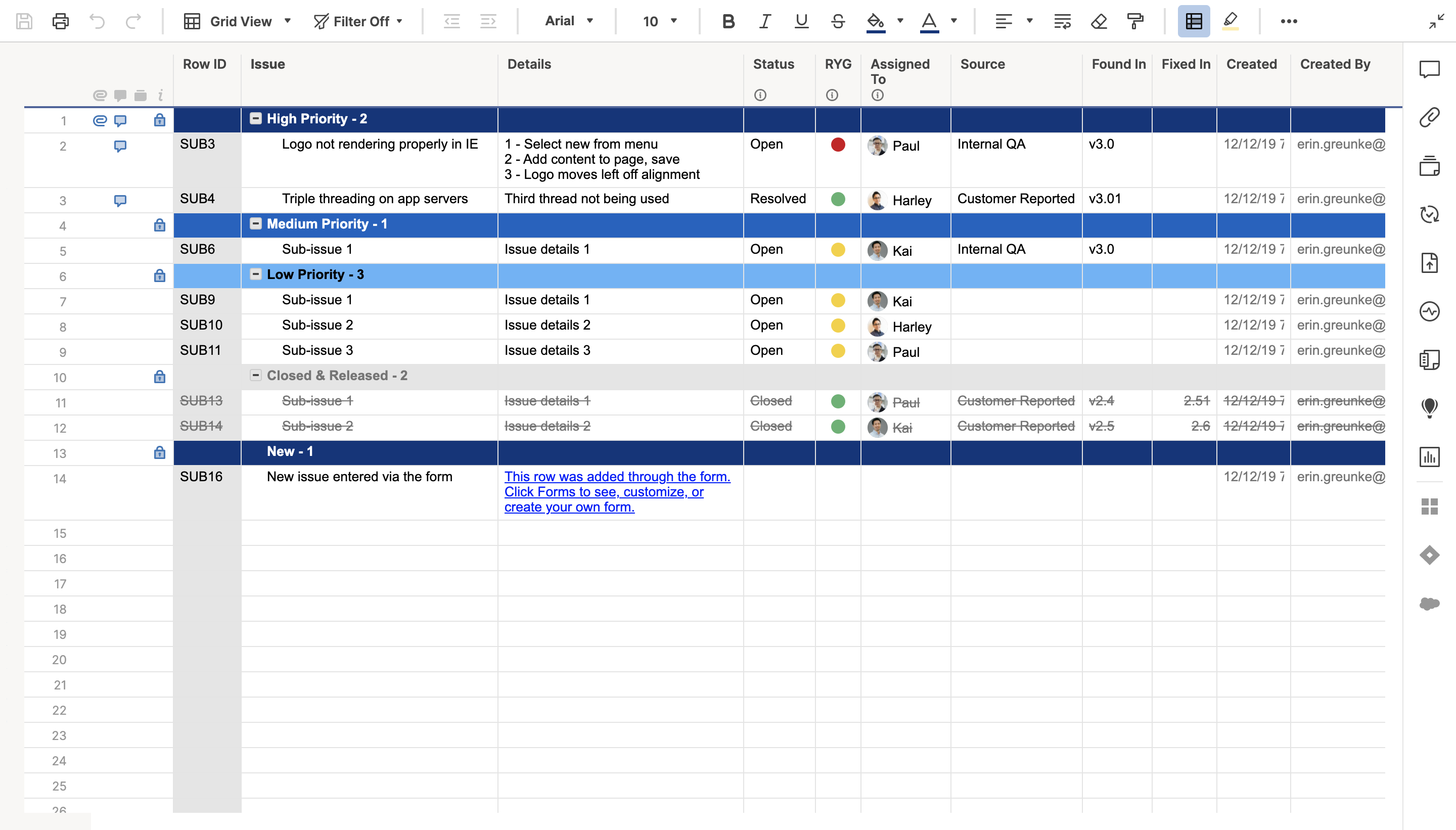Viewport: 1456px width, 830px height.
Task: Open the activity log icon
Action: coord(1429,311)
